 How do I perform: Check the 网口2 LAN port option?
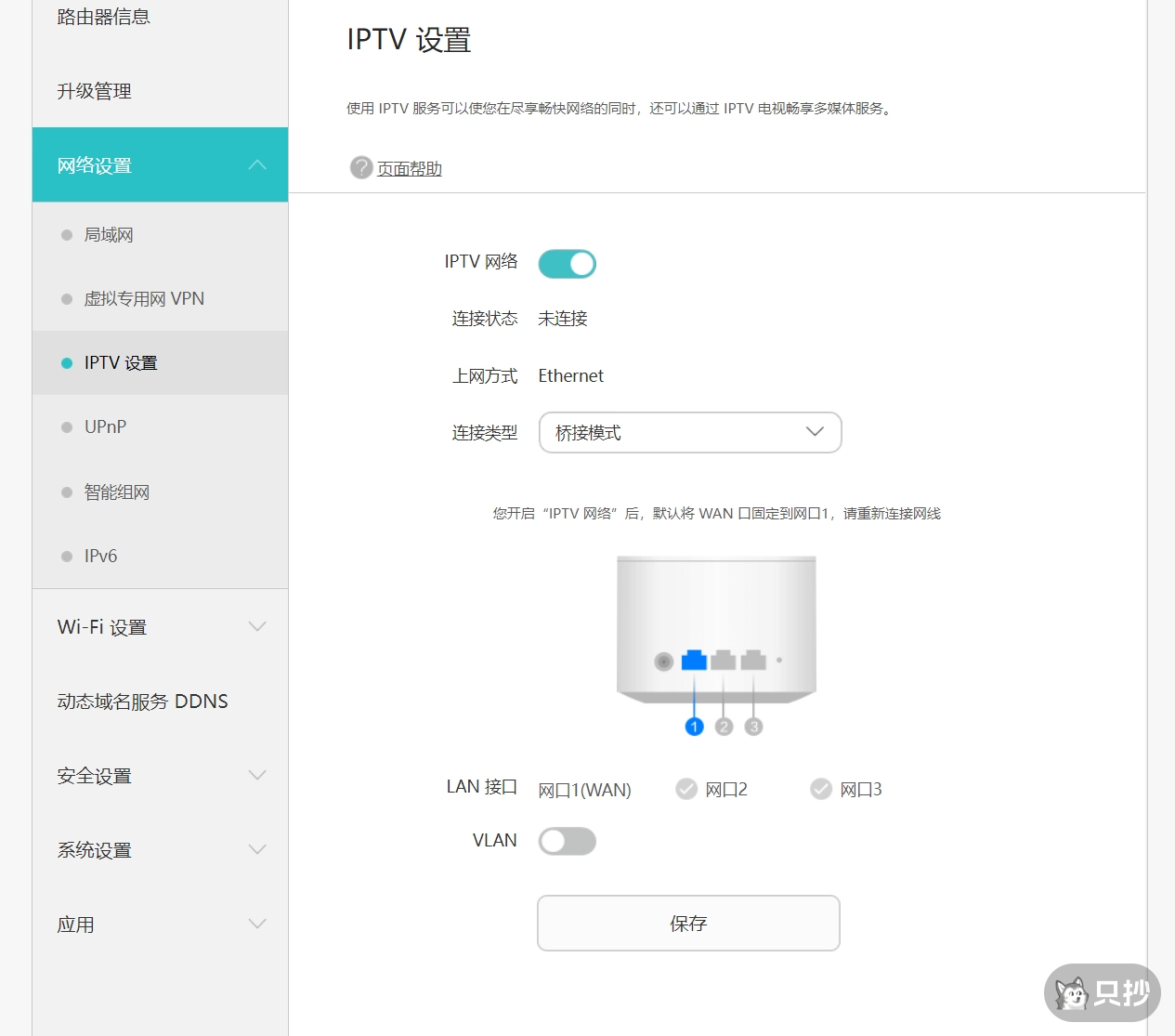tap(685, 789)
